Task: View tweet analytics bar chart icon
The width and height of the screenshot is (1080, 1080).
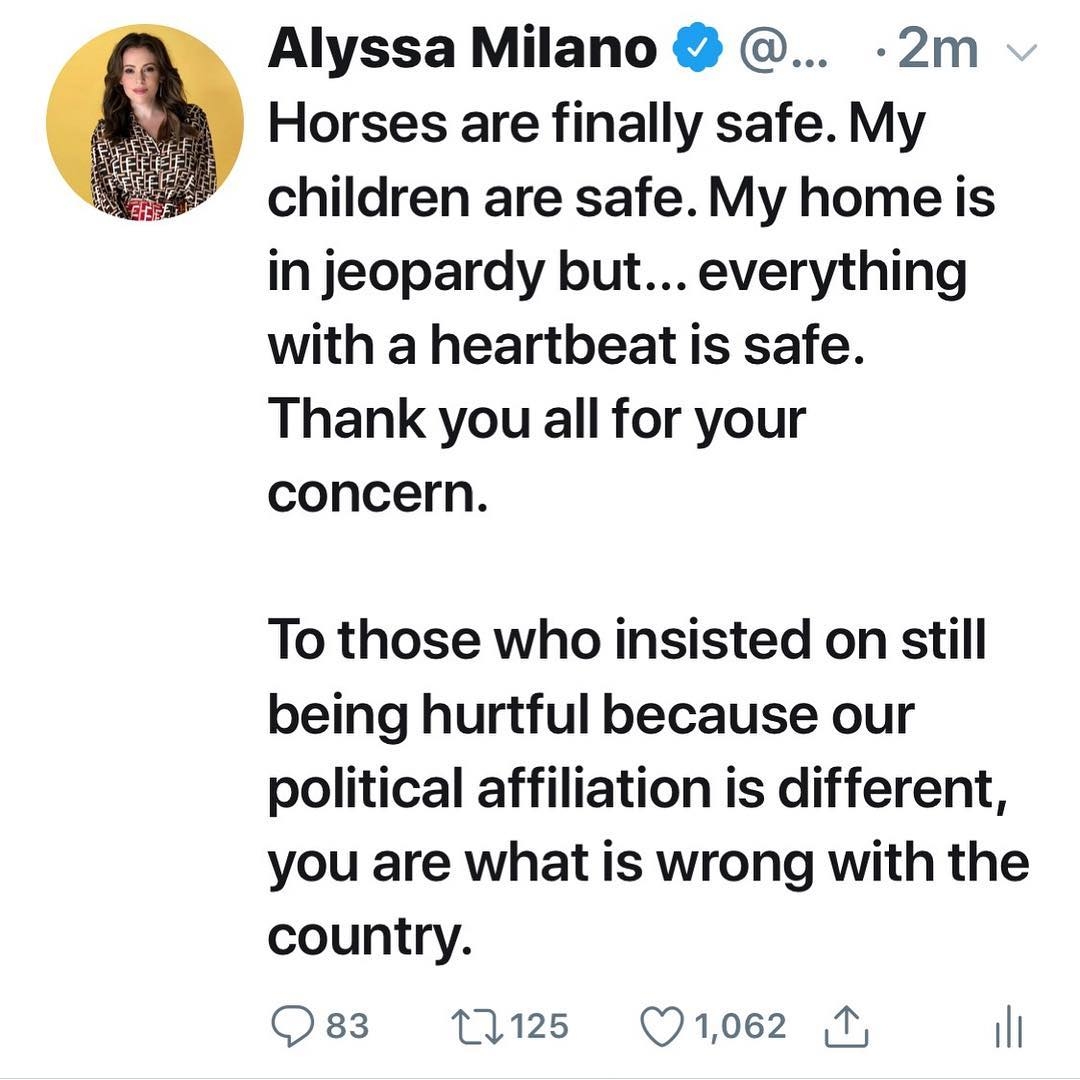Action: tap(1009, 1026)
